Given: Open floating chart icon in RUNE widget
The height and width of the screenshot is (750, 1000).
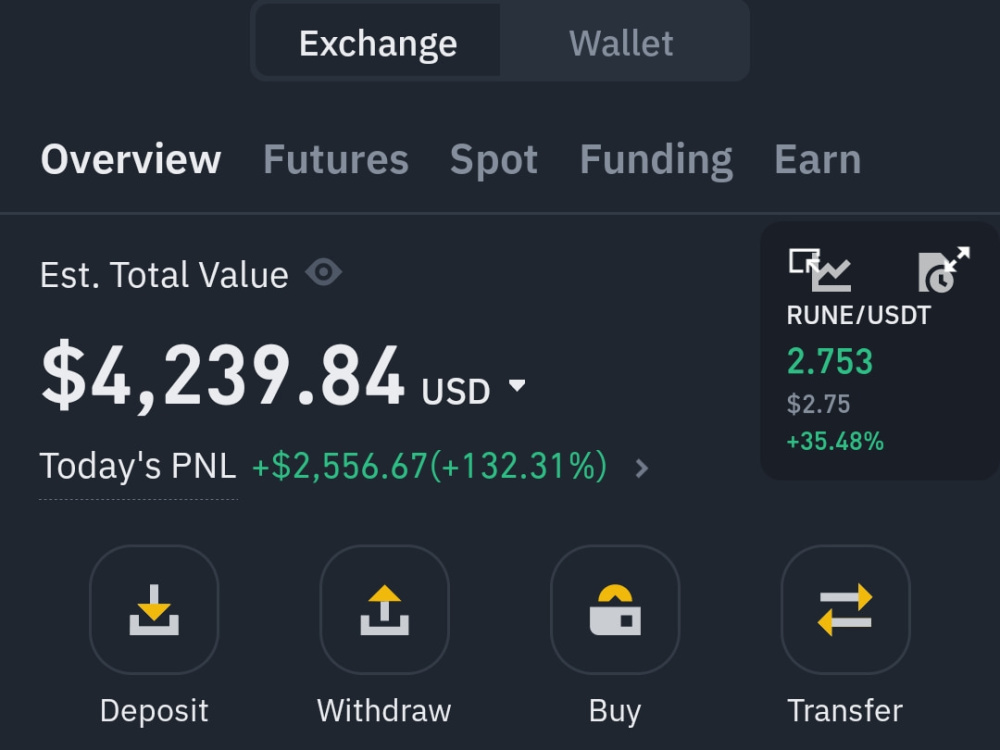Looking at the screenshot, I should (x=820, y=270).
